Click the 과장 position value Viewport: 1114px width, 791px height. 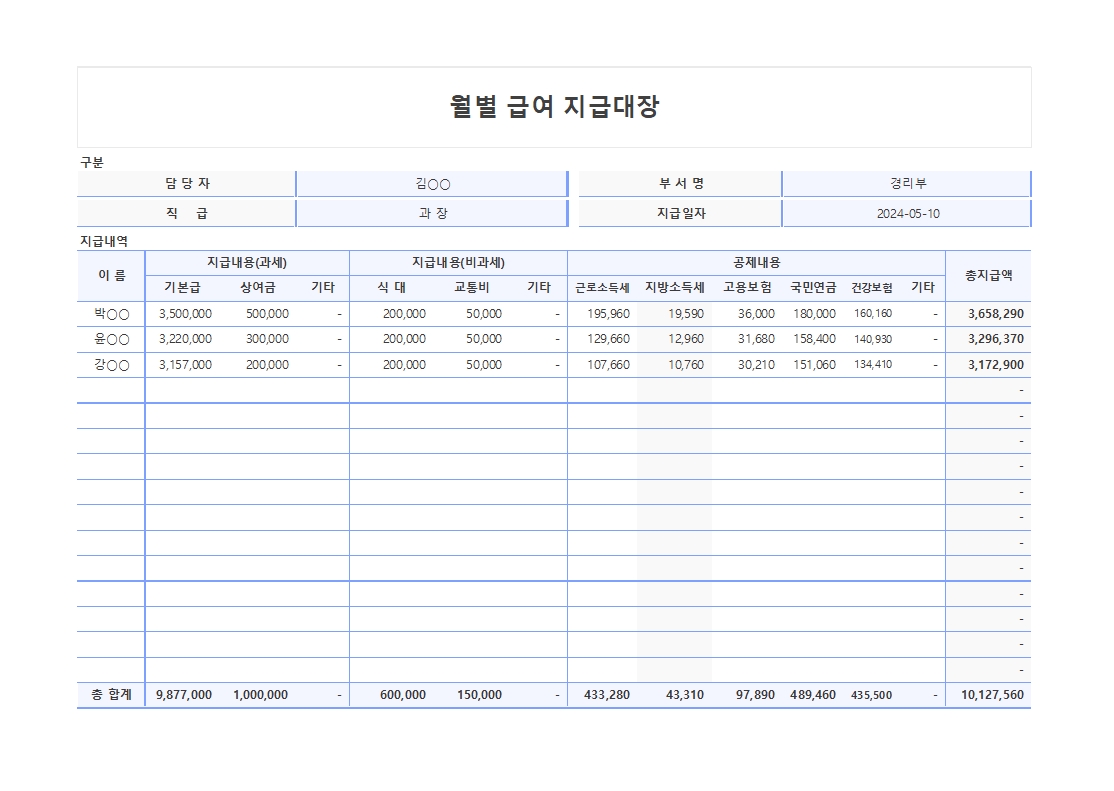[433, 213]
